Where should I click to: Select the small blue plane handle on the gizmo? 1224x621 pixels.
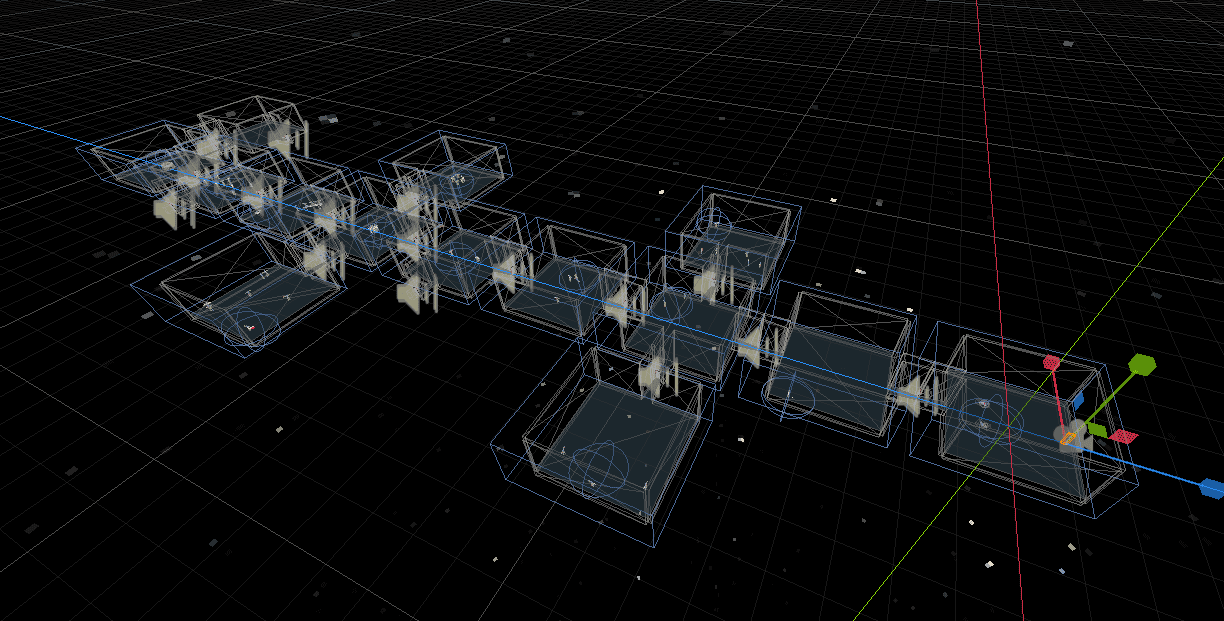tap(1077, 401)
